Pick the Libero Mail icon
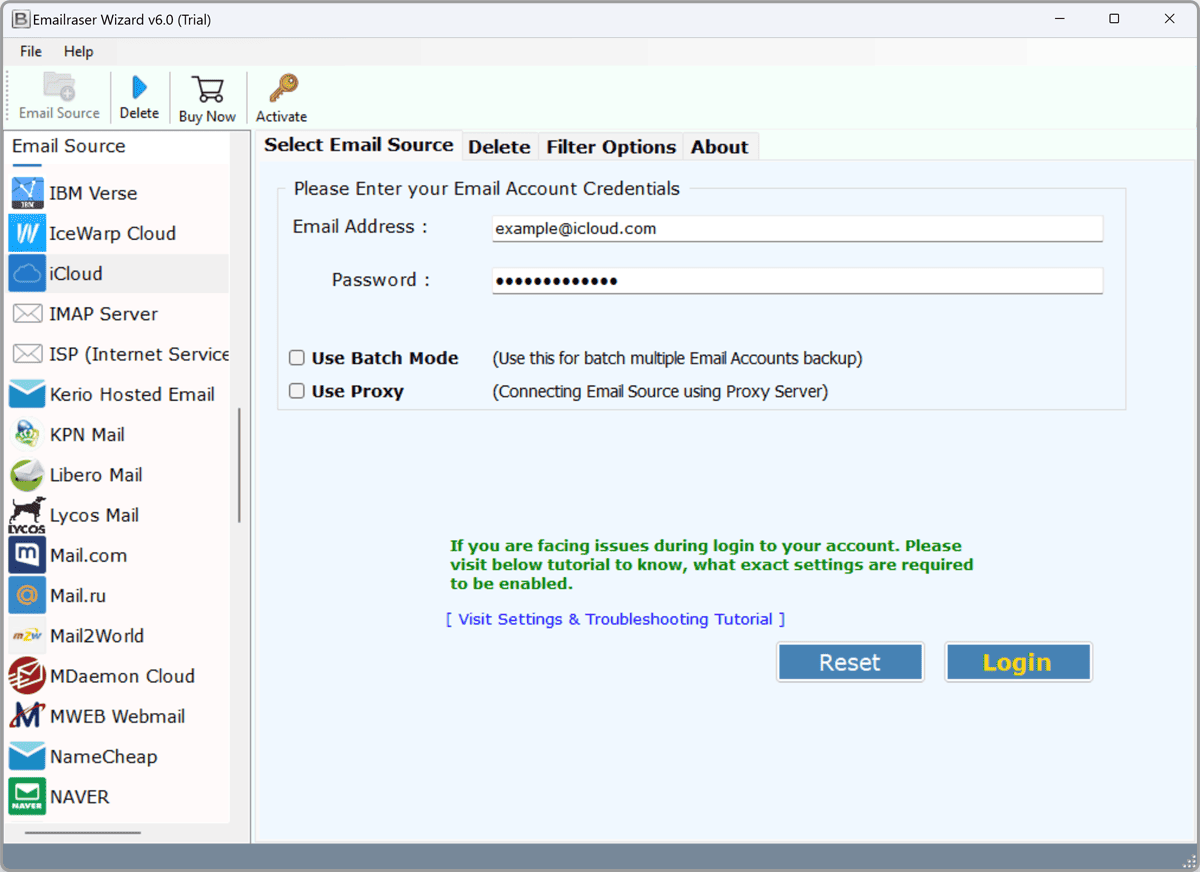 tap(27, 475)
